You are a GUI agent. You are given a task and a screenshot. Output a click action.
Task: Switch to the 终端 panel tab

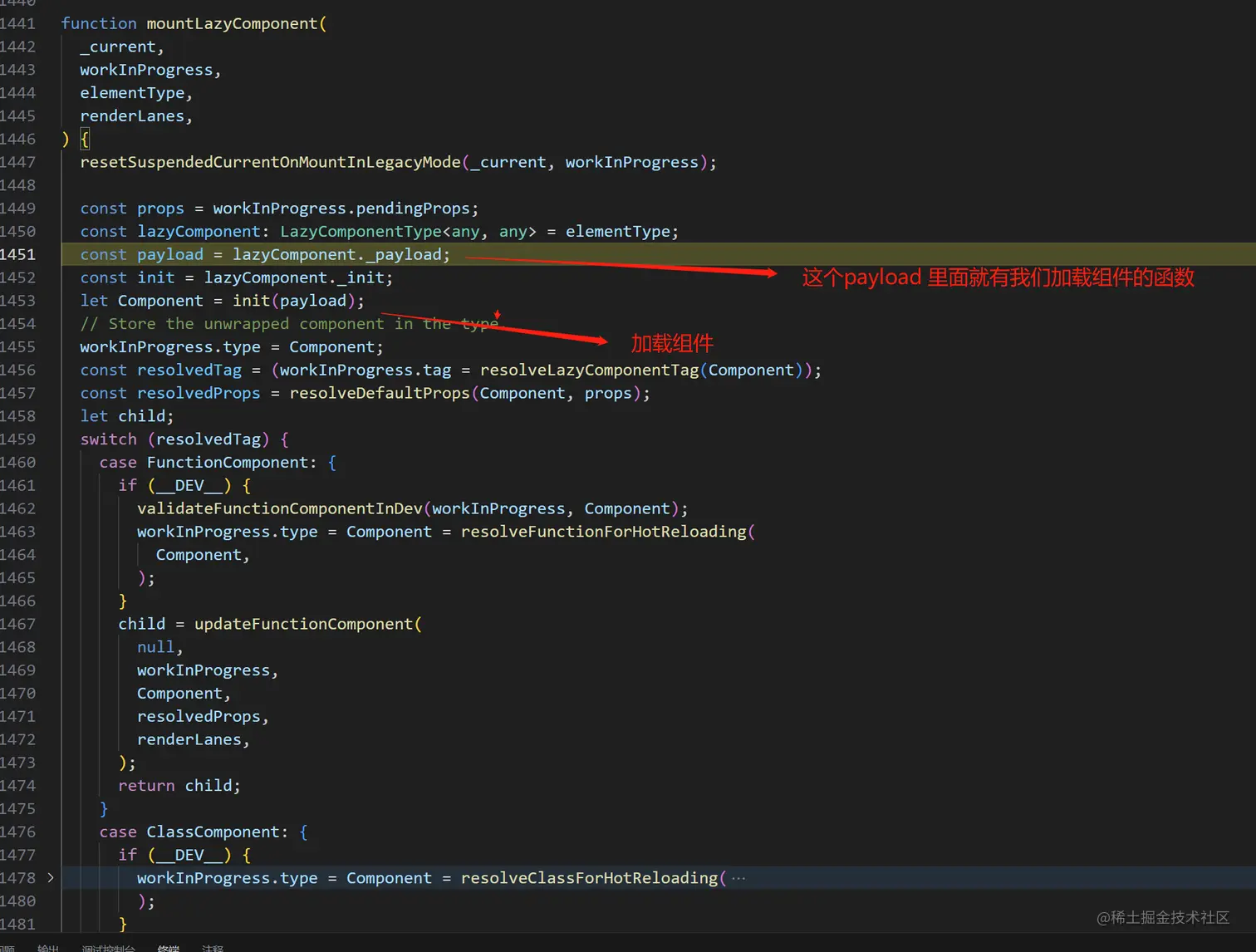click(x=169, y=949)
